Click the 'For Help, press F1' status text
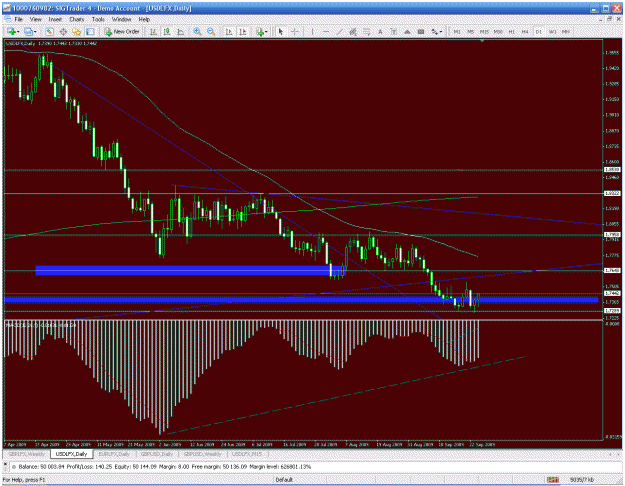This screenshot has height=486, width=625. click(24, 480)
